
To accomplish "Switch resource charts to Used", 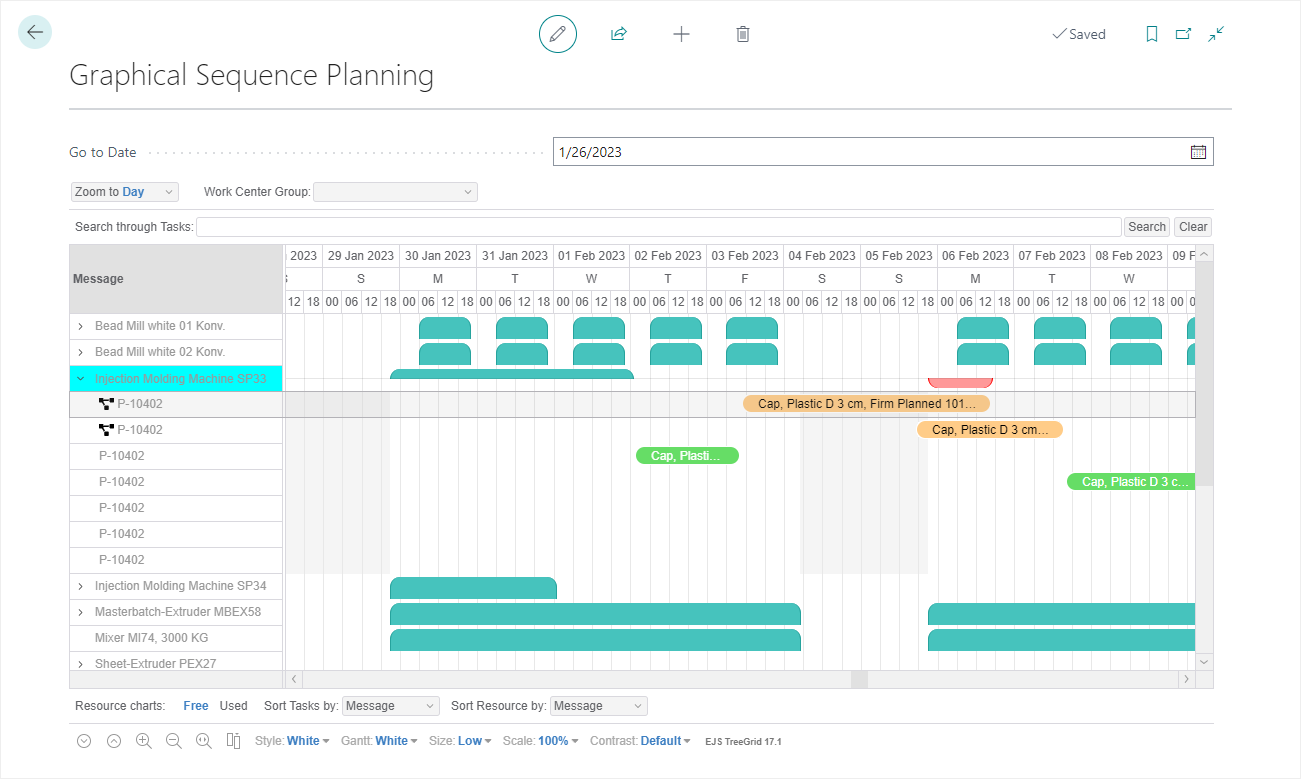I will pyautogui.click(x=233, y=705).
